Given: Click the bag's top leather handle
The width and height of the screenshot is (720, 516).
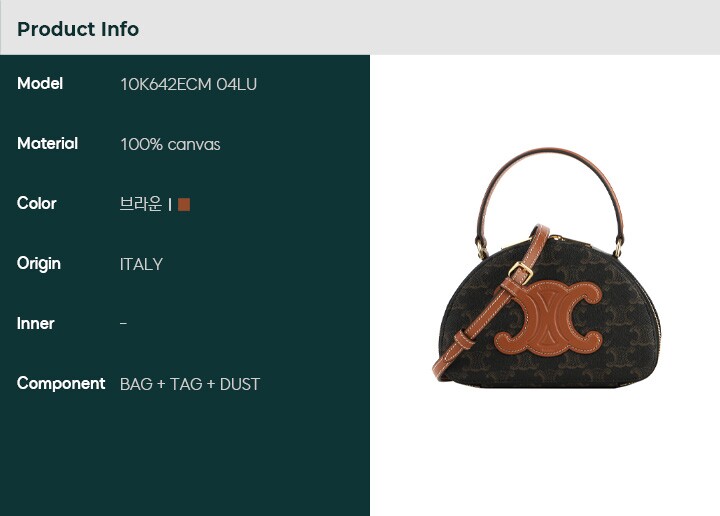Looking at the screenshot, I should (x=550, y=195).
